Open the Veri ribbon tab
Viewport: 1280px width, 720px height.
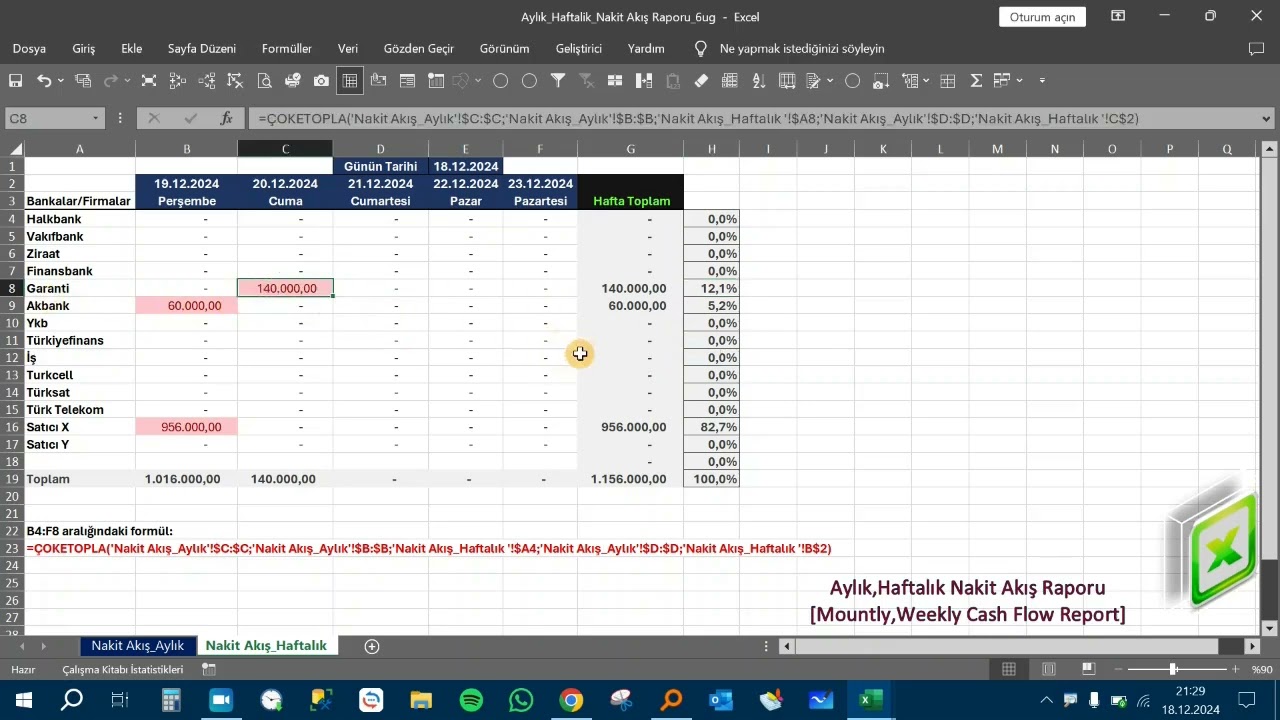[x=348, y=48]
